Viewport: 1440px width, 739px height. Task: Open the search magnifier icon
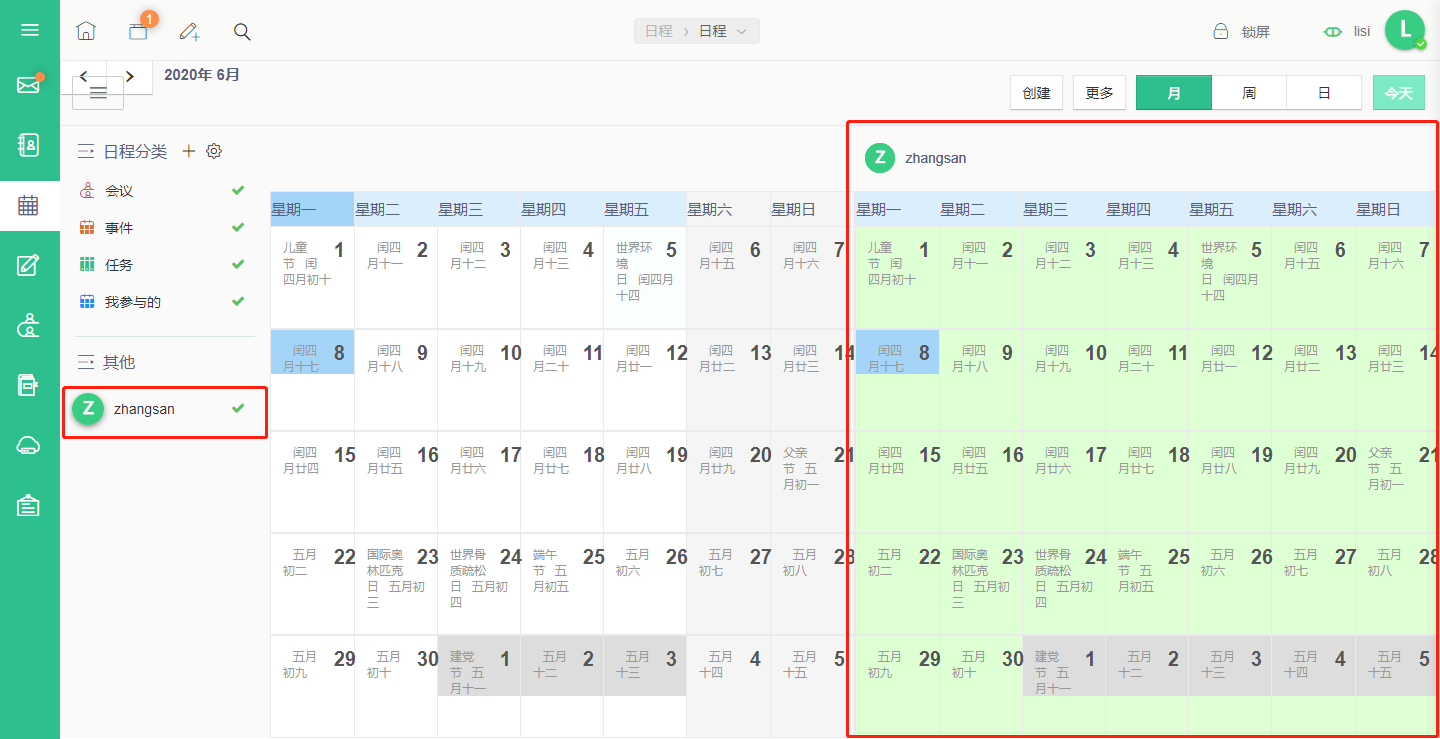242,31
